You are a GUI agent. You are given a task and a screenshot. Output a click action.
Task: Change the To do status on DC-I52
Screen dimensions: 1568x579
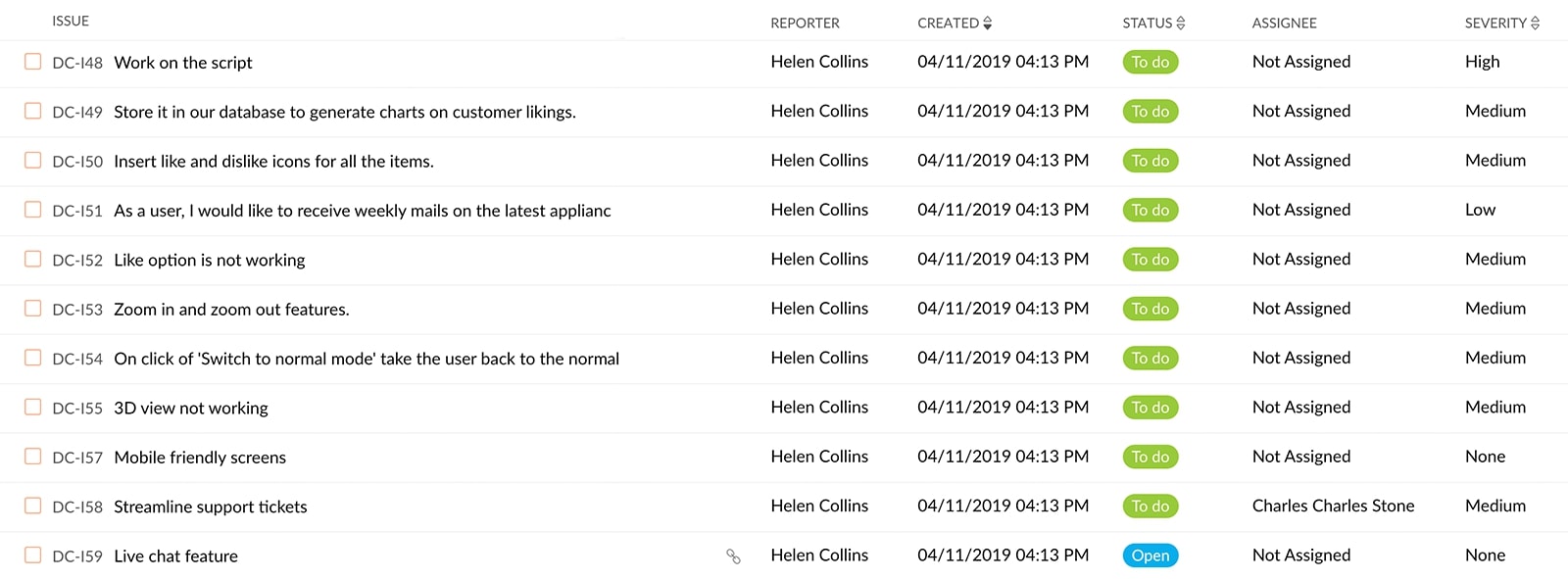point(1151,260)
